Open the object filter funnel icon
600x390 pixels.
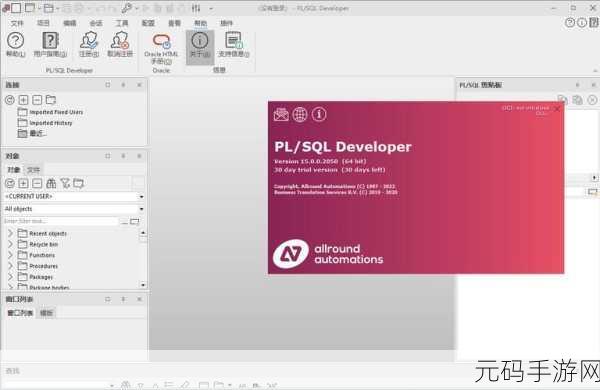[x=65, y=183]
